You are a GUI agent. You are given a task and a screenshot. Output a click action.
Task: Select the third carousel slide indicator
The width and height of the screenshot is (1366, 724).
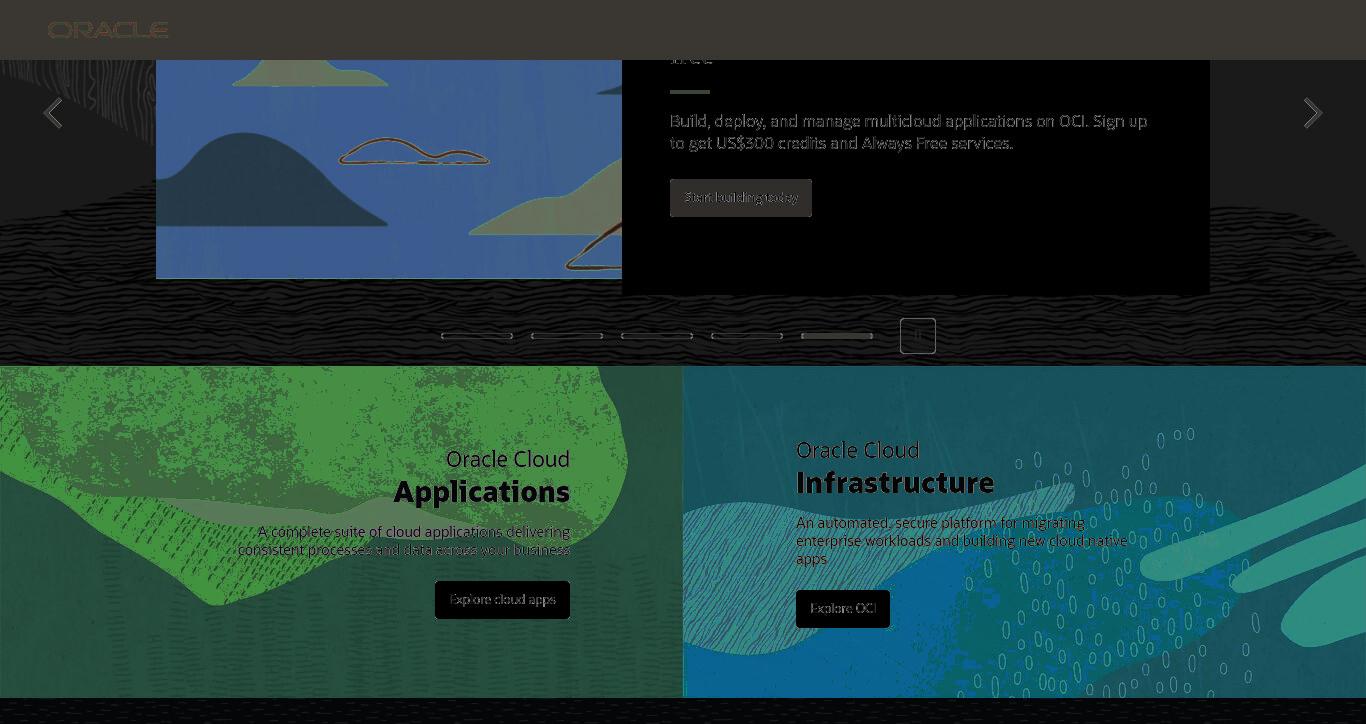[657, 336]
